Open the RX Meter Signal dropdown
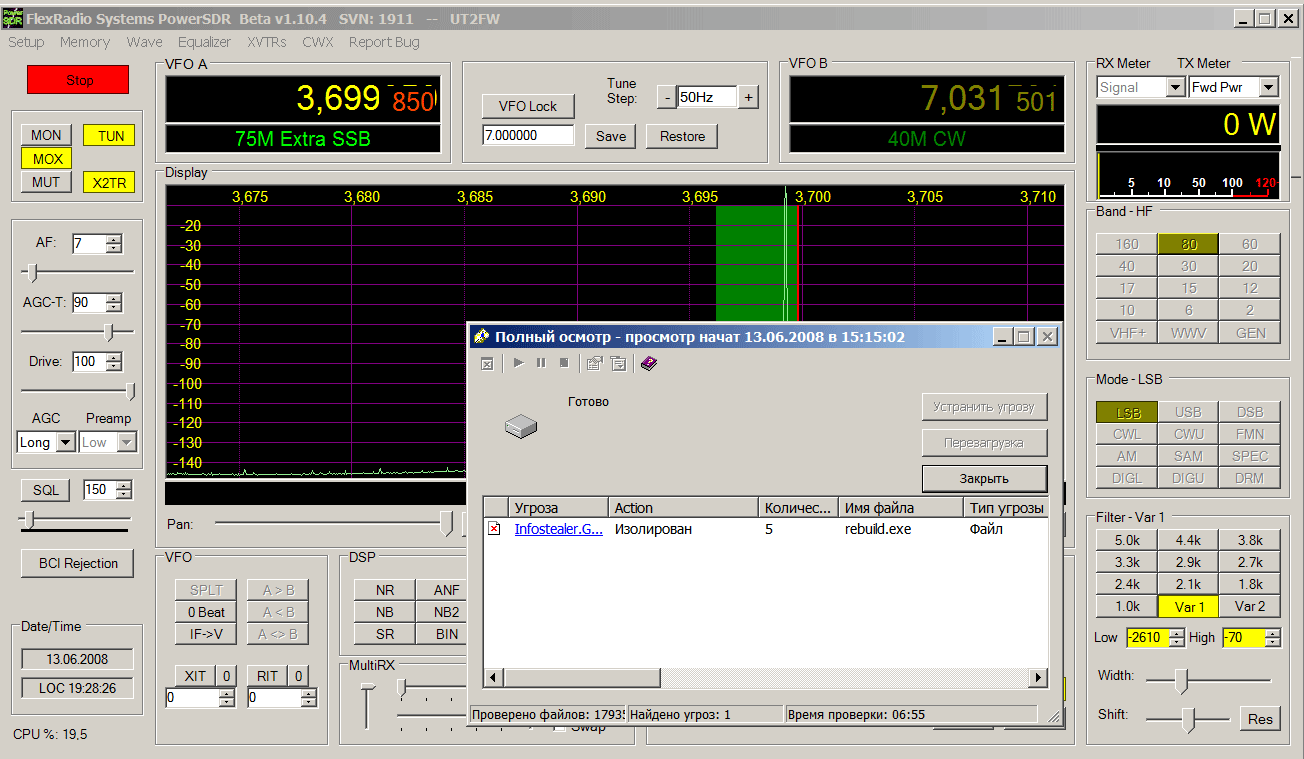 point(1175,88)
